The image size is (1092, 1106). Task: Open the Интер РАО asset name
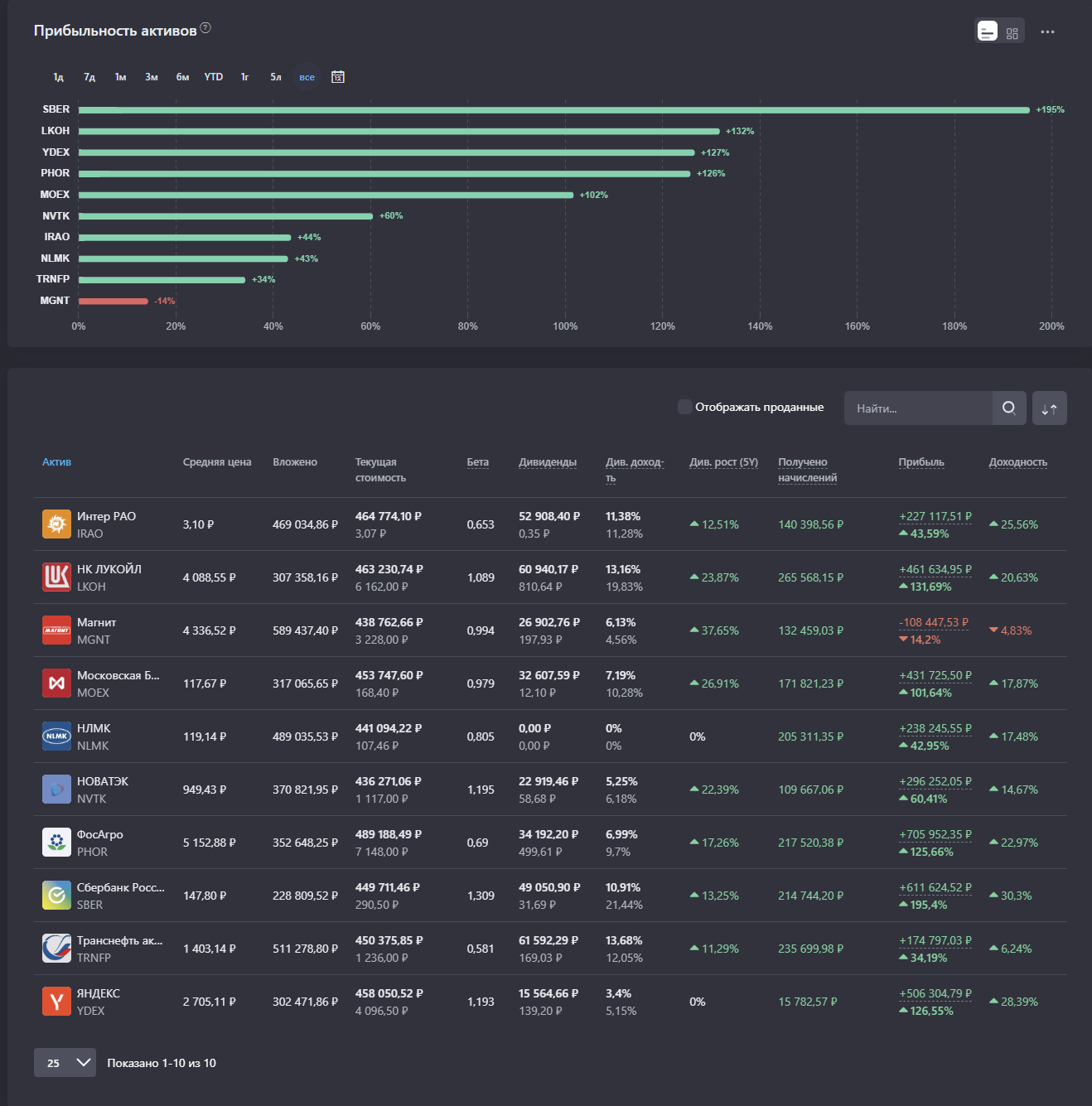pos(106,516)
